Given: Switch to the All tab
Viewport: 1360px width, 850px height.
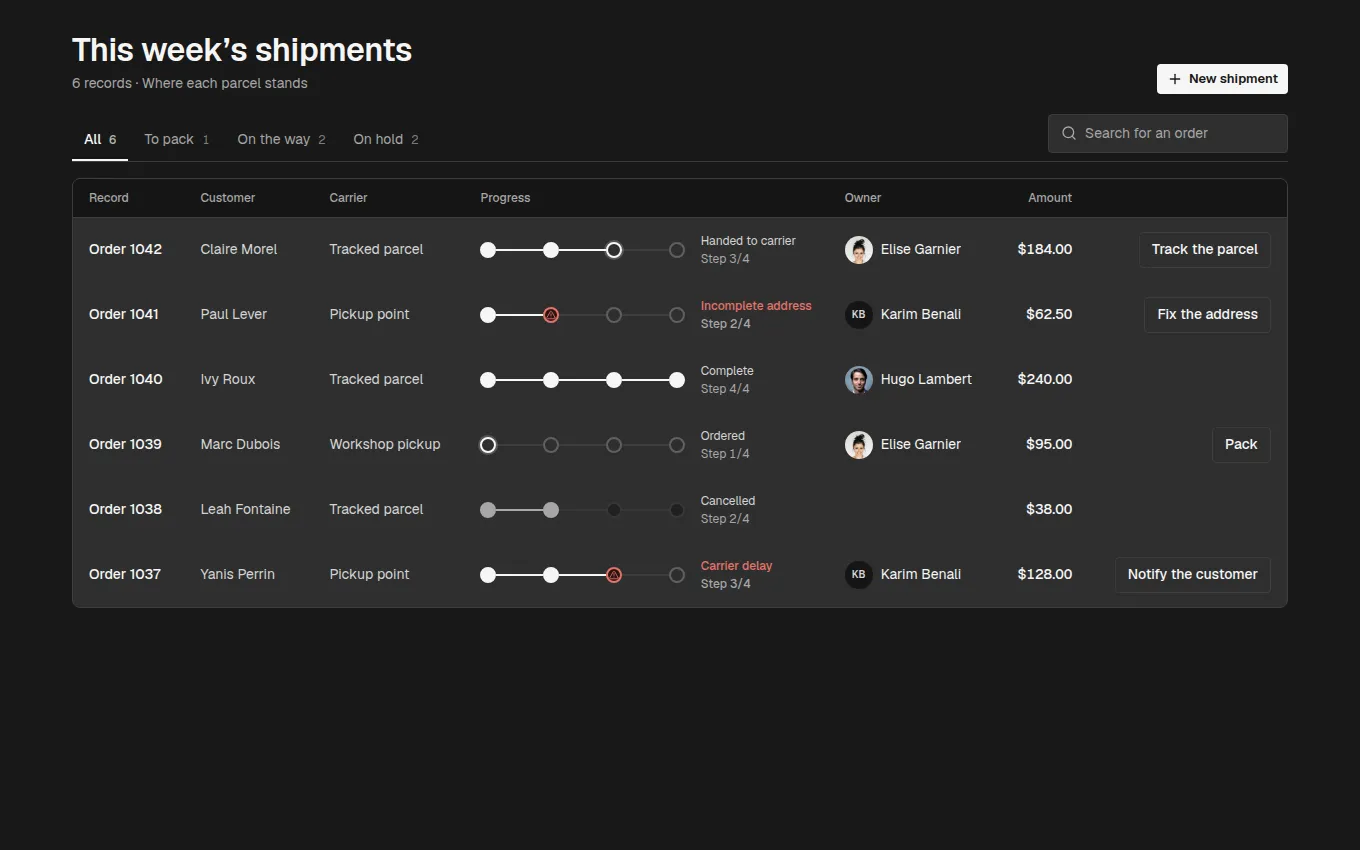Looking at the screenshot, I should point(100,140).
